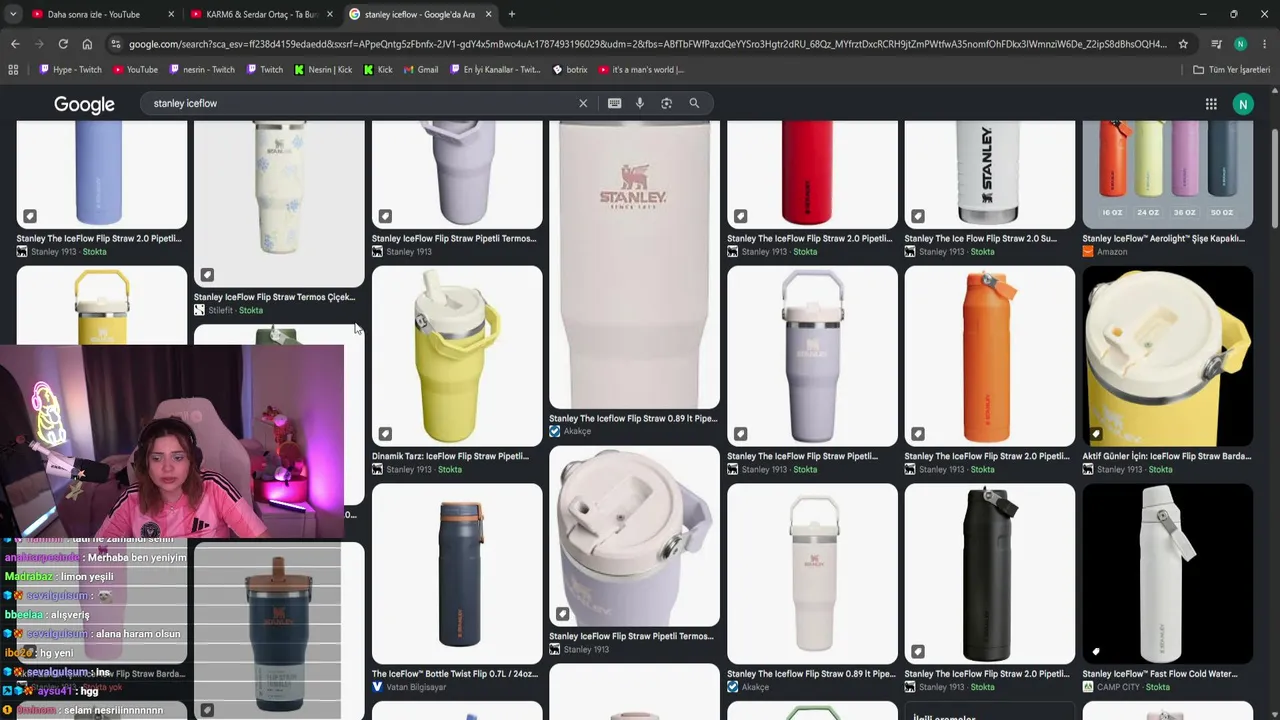
Task: Open the 'it's a man's world' bookmark
Action: click(641, 70)
